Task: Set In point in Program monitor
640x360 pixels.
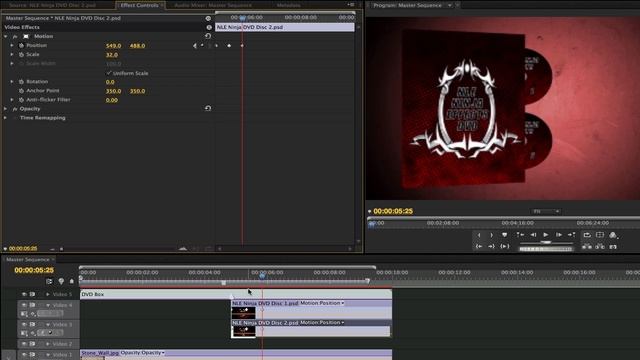Action: [479, 235]
